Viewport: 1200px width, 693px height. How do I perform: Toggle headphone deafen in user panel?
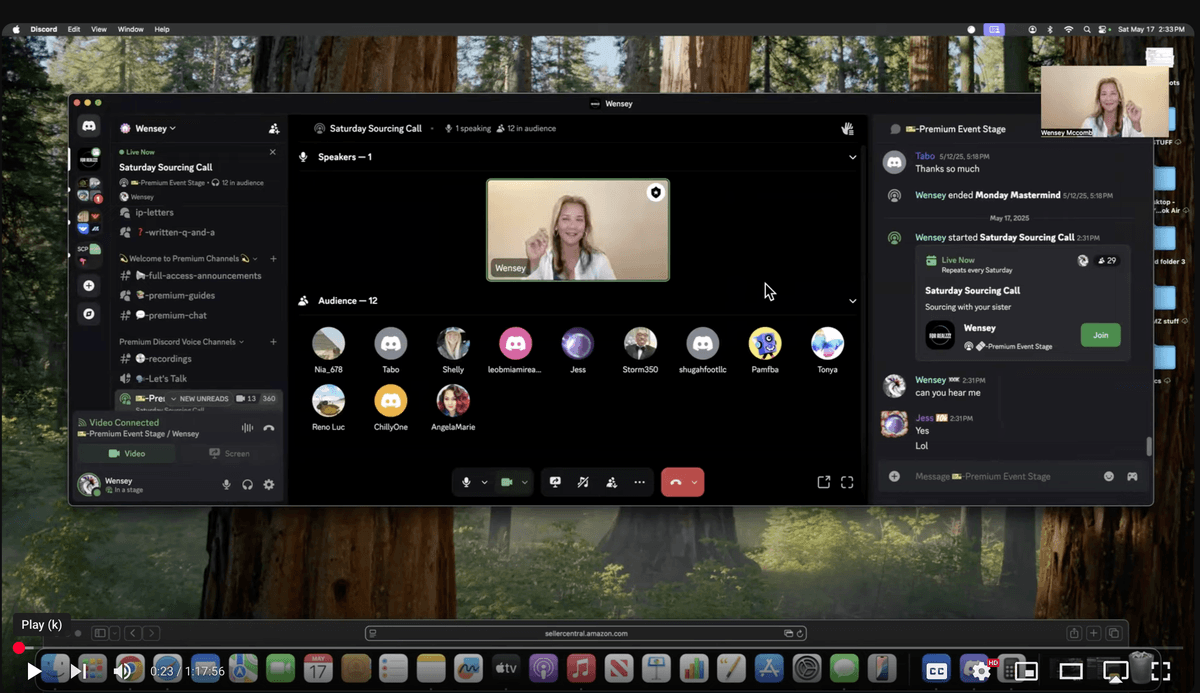coord(247,485)
